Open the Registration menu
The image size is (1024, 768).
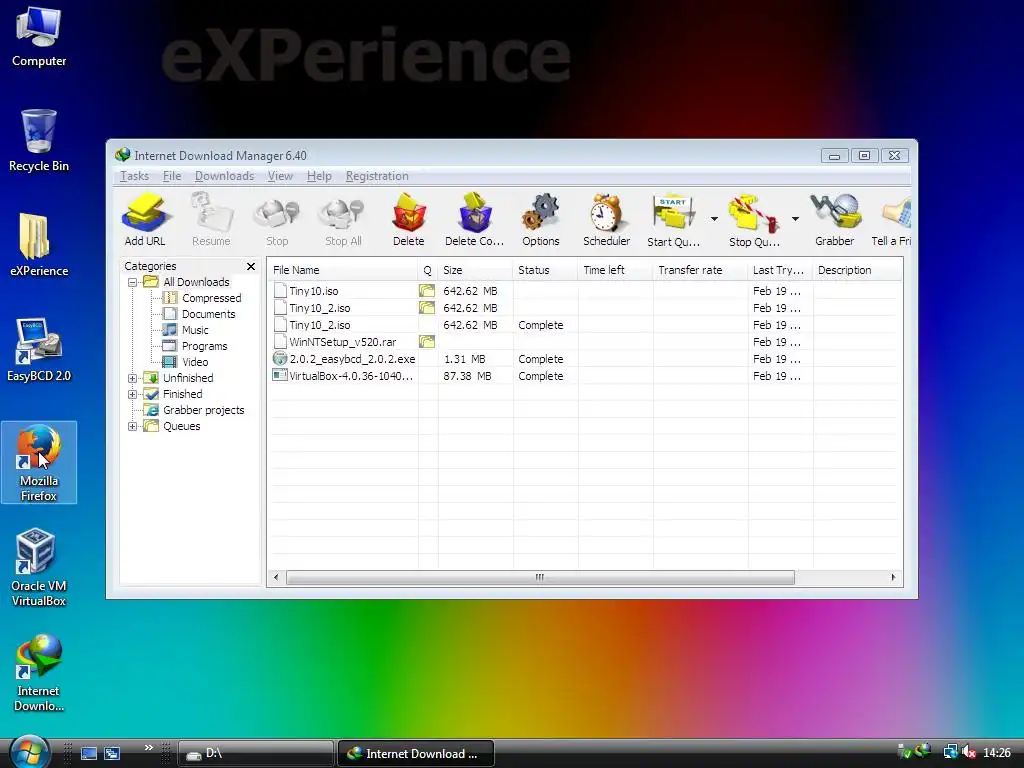click(377, 176)
